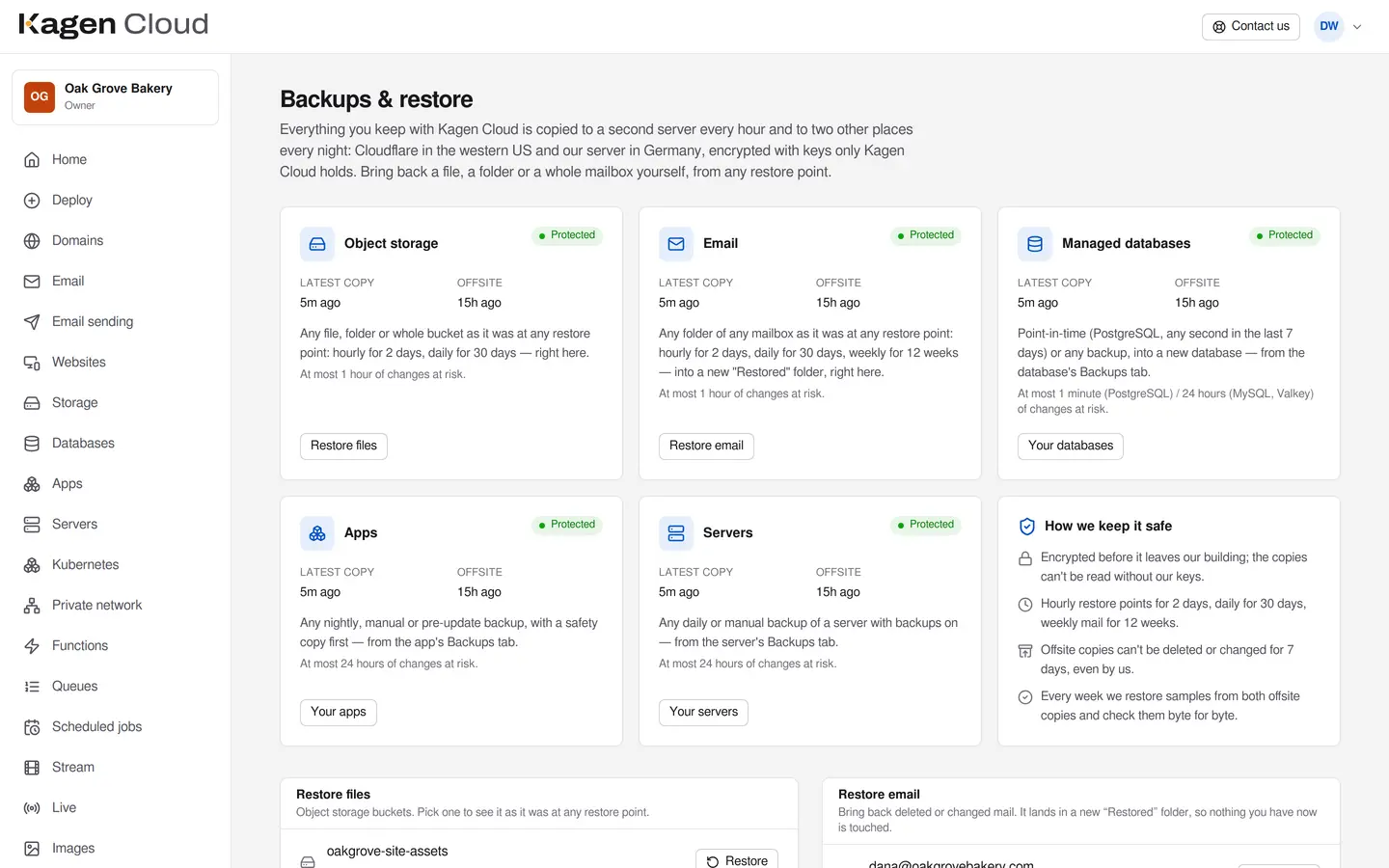
Task: Click the Backups & restore heading
Action: tap(376, 99)
